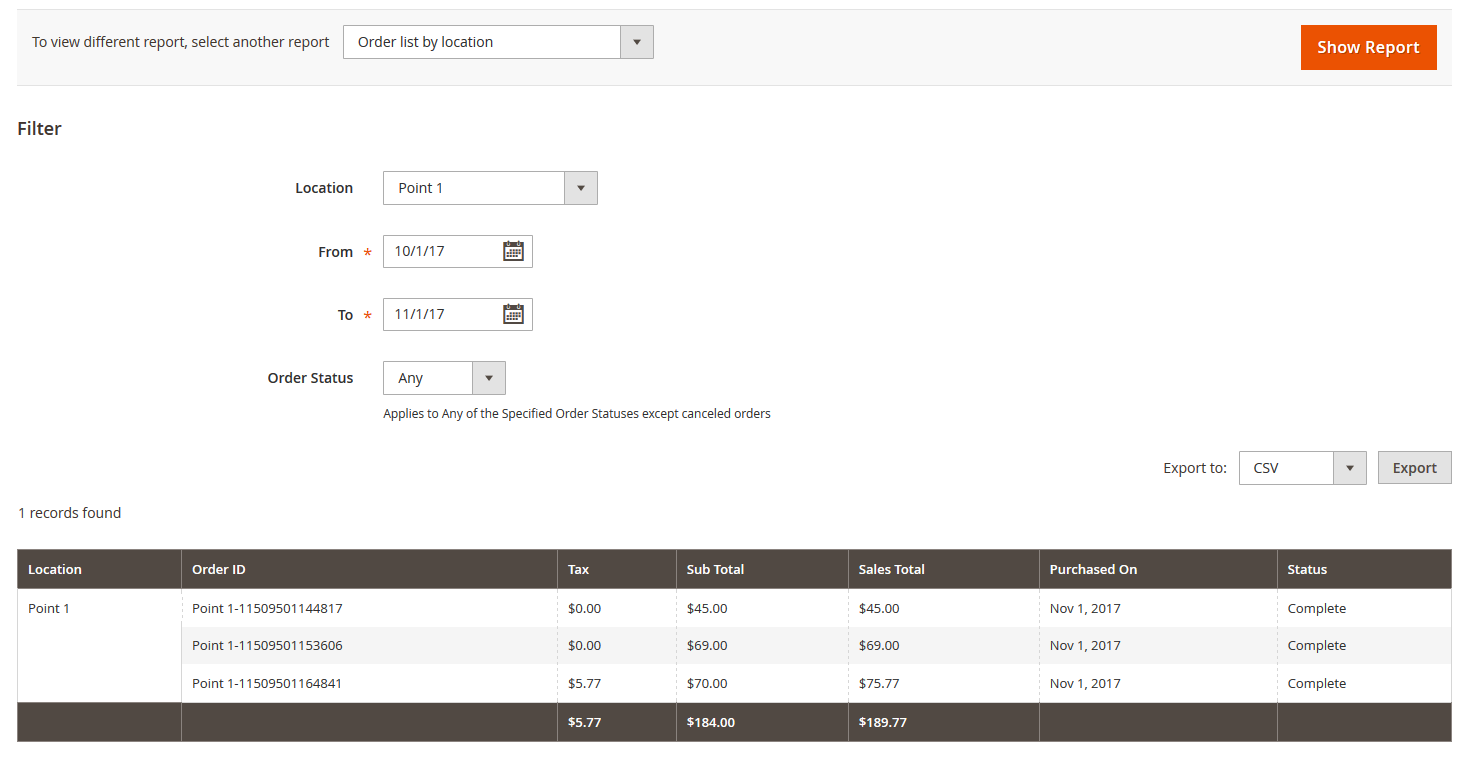Click the Order Status dropdown arrow
The height and width of the screenshot is (764, 1470).
(488, 377)
